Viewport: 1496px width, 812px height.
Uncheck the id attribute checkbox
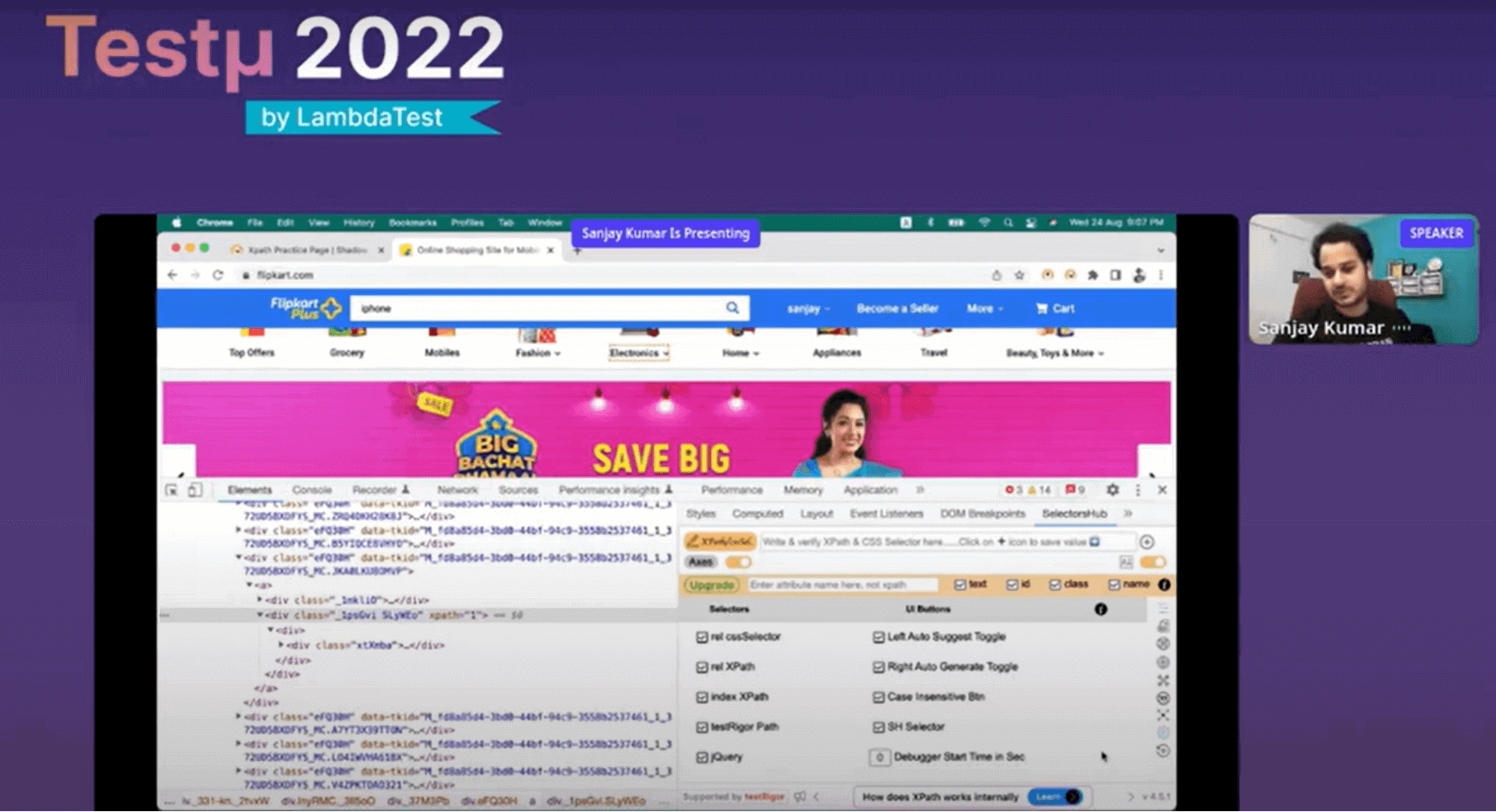(1012, 584)
